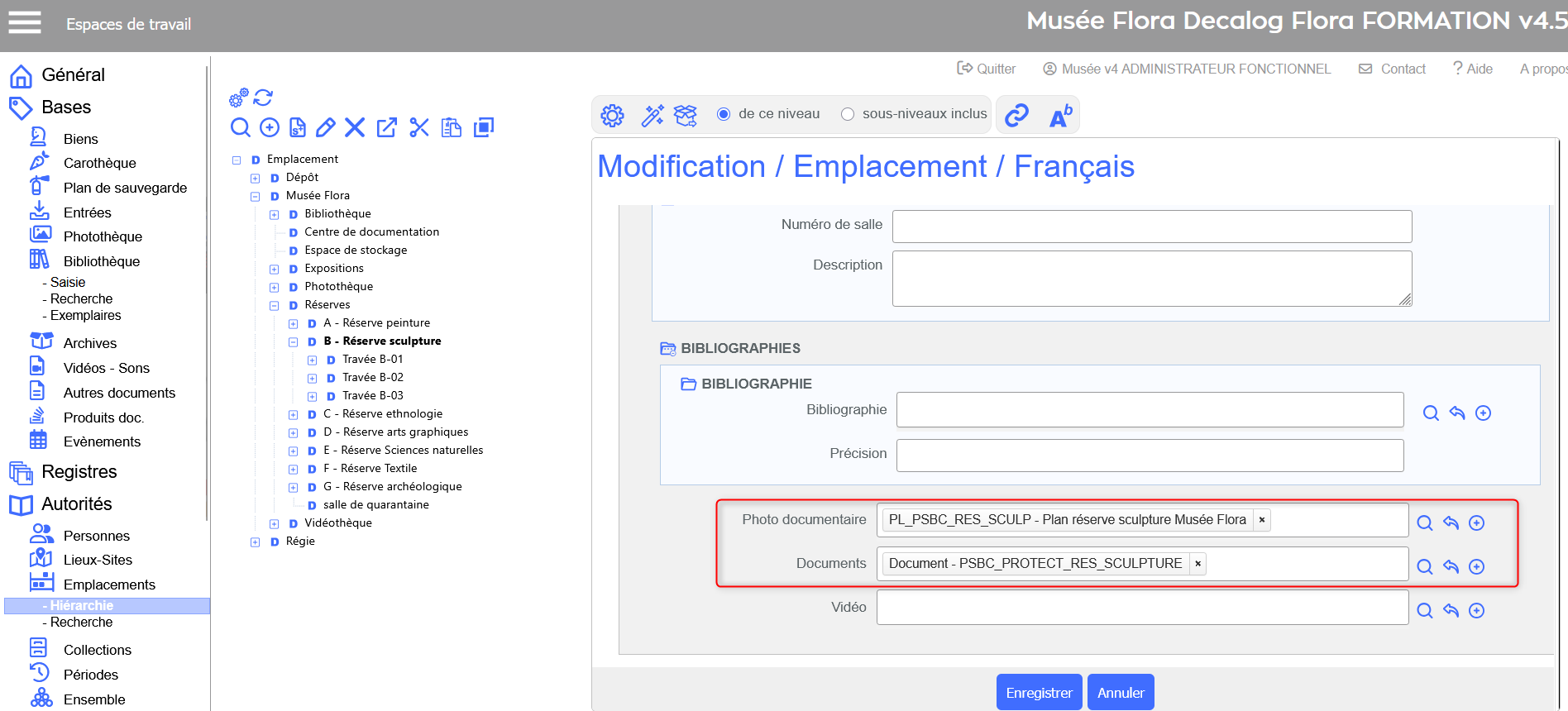Screen dimensions: 1568x711
Task: Click search icon beside Bibliographie field
Action: point(1431,413)
